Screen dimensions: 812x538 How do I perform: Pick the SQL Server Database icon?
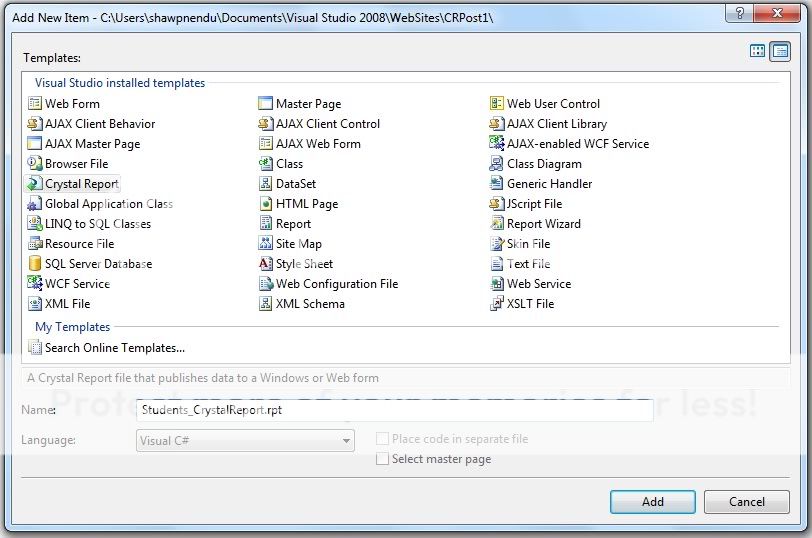pyautogui.click(x=35, y=264)
